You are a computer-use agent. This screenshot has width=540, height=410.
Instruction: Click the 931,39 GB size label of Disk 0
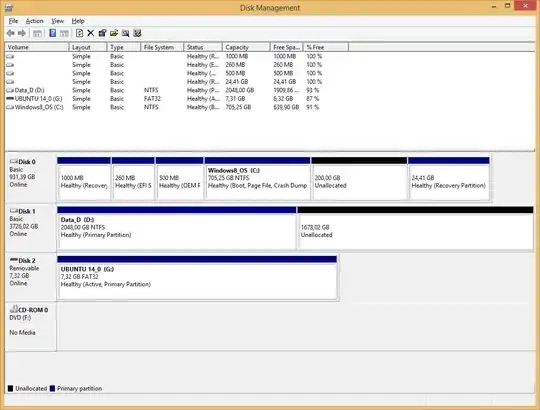coord(22,177)
